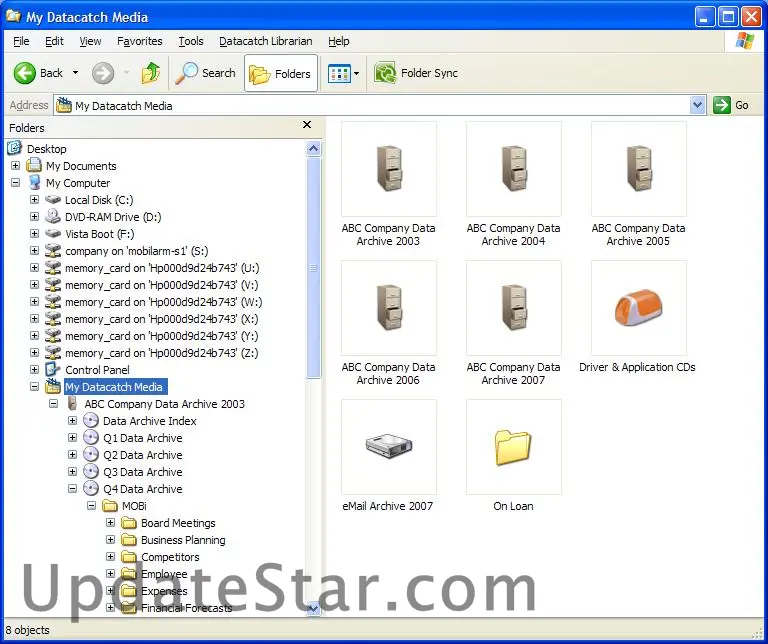
Task: Collapse the Q4 Data Archive node
Action: pyautogui.click(x=72, y=489)
